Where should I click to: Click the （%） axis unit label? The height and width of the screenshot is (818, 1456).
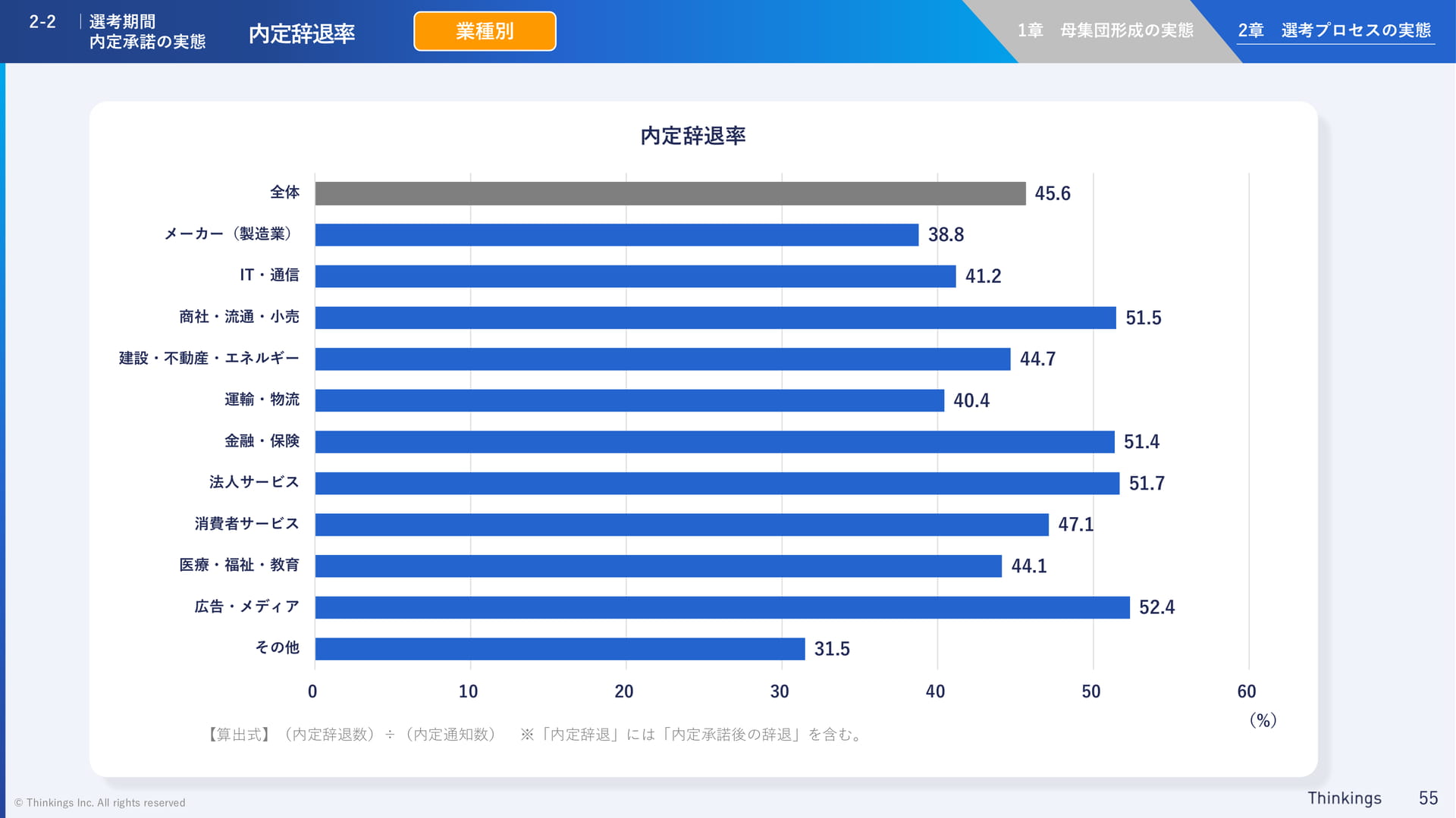pyautogui.click(x=1263, y=720)
